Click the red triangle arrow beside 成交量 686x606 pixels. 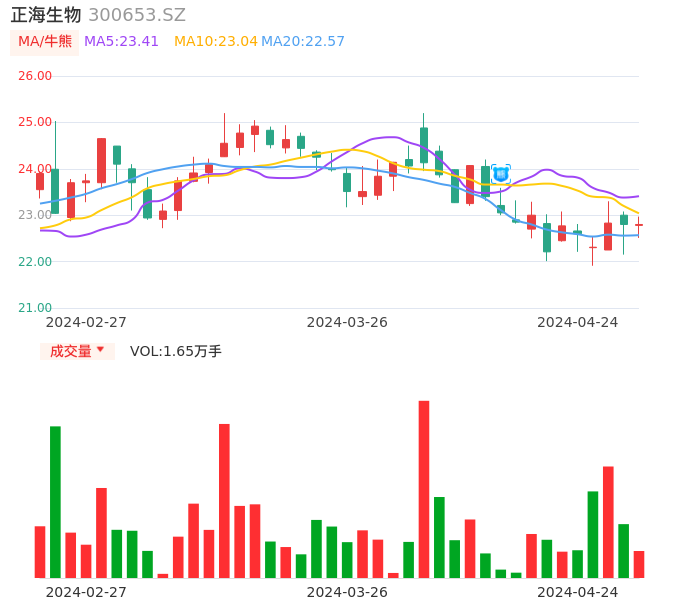pos(100,350)
